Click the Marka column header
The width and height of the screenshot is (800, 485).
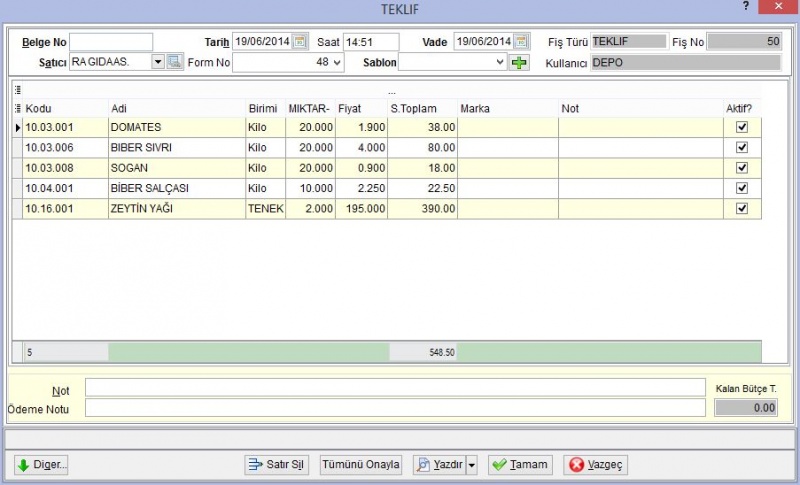[508, 108]
